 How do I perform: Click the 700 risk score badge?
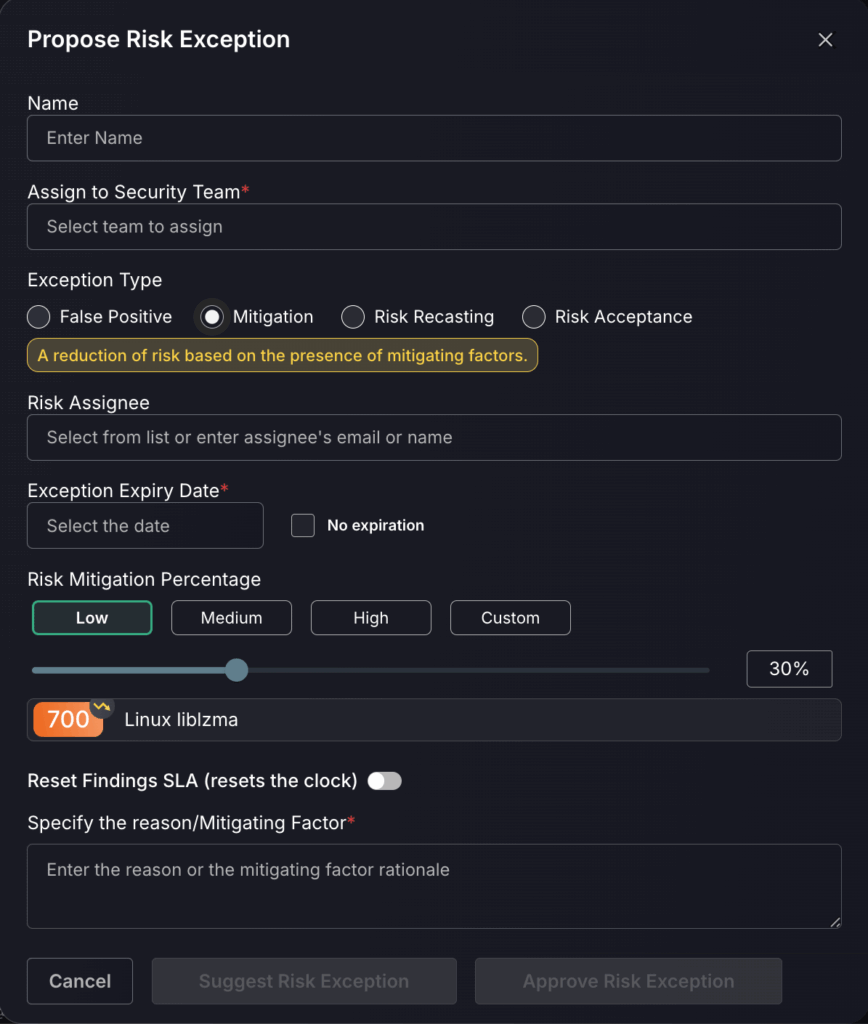click(67, 719)
